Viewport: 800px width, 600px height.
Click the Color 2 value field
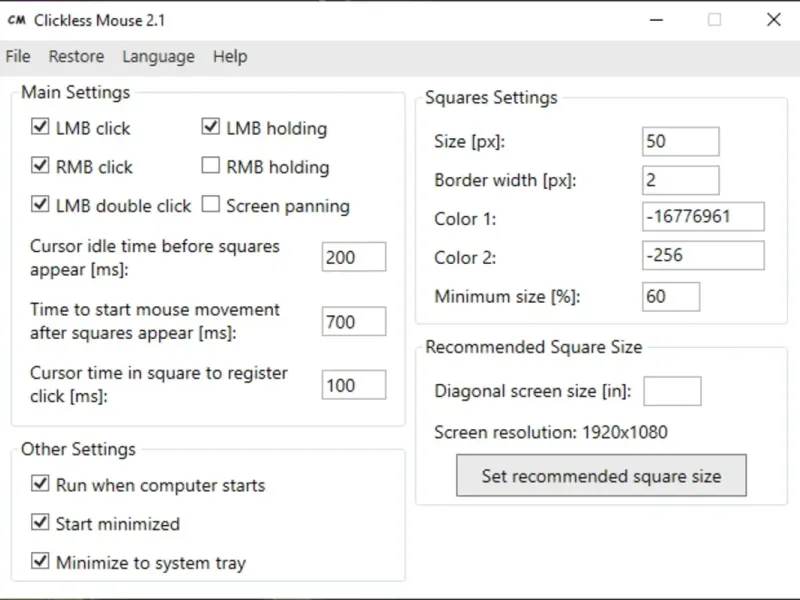click(x=703, y=256)
